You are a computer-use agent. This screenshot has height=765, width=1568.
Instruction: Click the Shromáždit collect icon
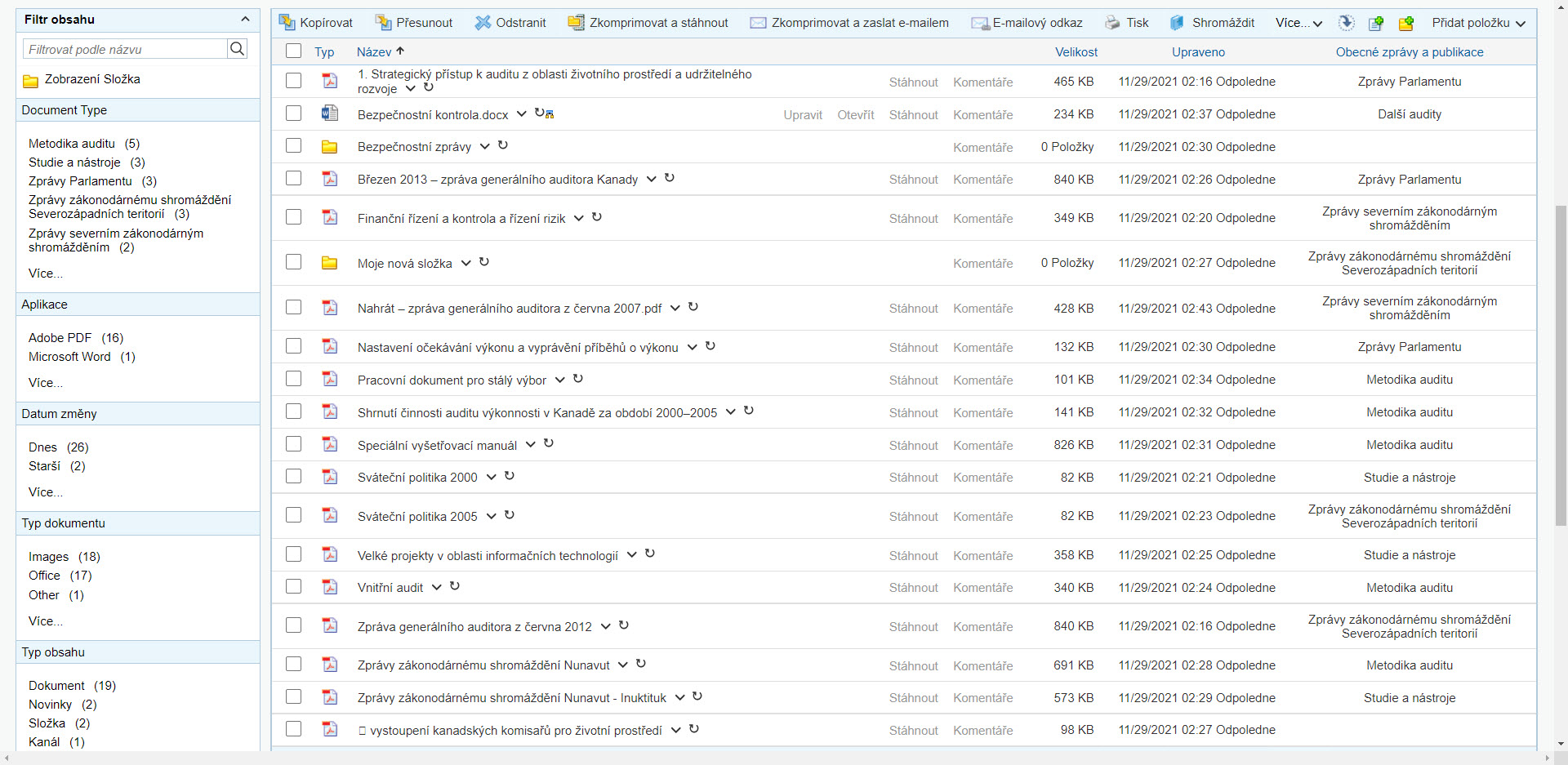point(1177,23)
